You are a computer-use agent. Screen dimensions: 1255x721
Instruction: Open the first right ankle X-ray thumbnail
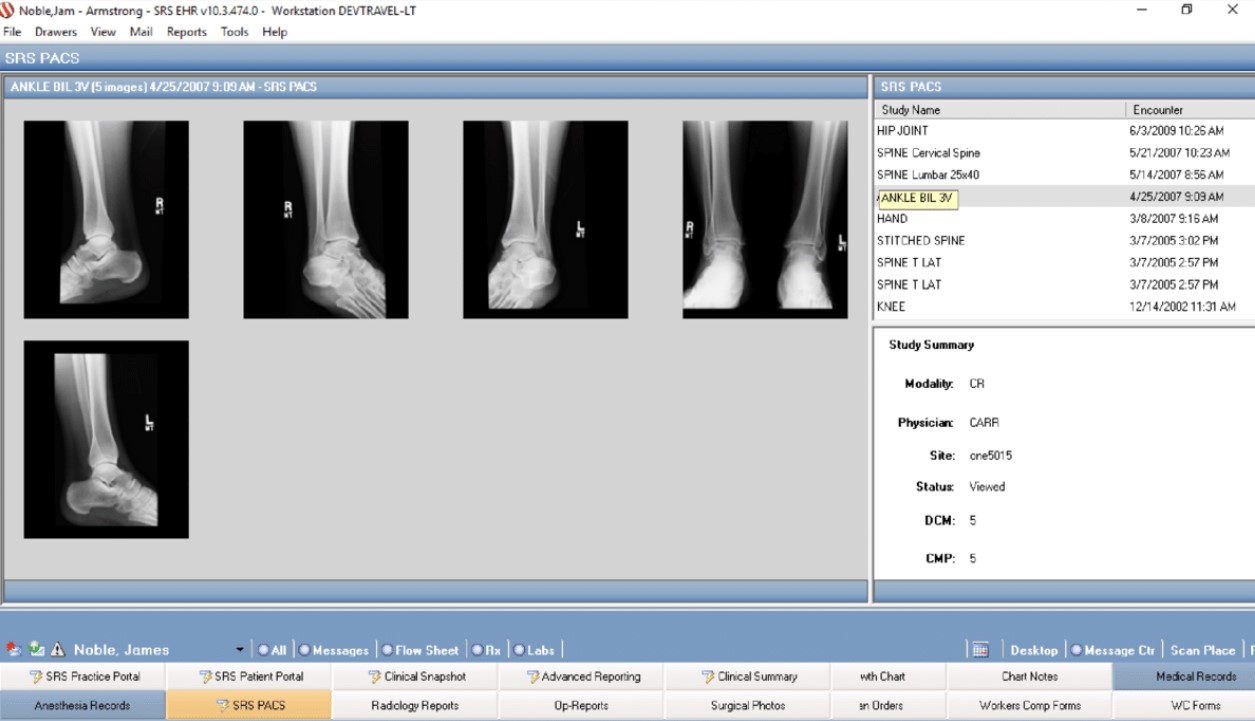pyautogui.click(x=107, y=220)
